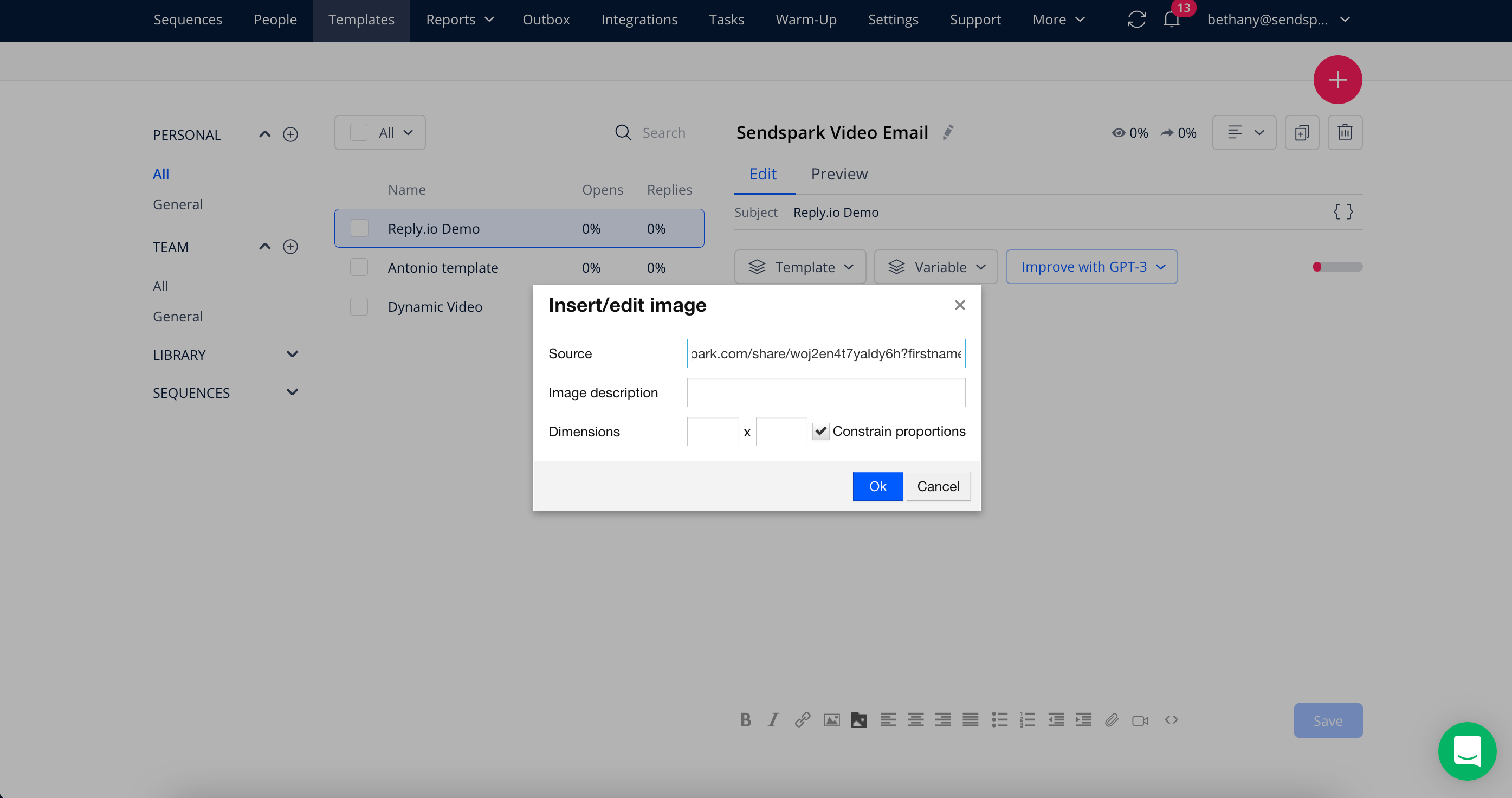Open the Variable dropdown
1512x798 pixels.
pos(935,267)
